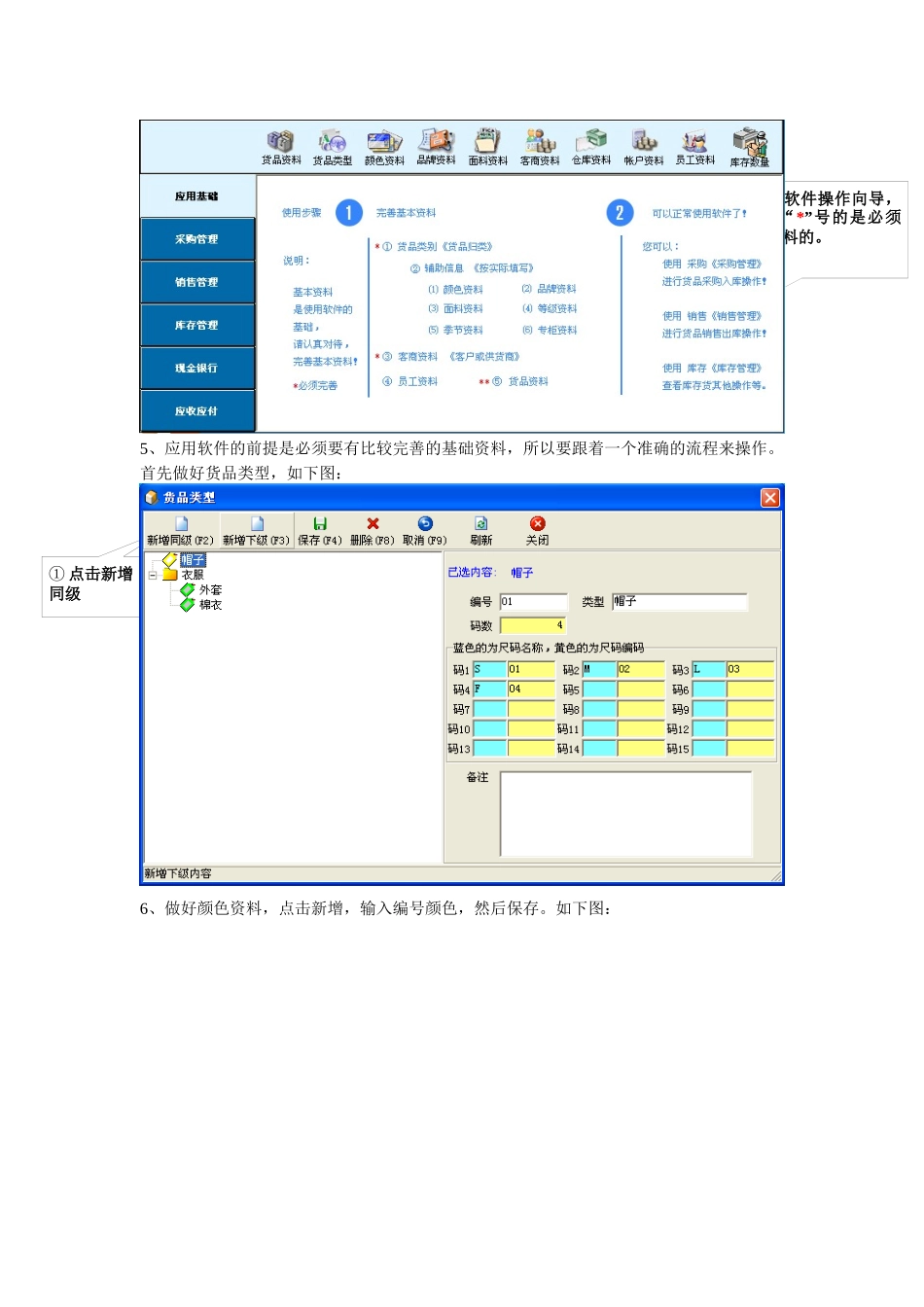Click the yellow 码15 size code field
This screenshot has height=1307, width=924.
pyautogui.click(x=751, y=749)
